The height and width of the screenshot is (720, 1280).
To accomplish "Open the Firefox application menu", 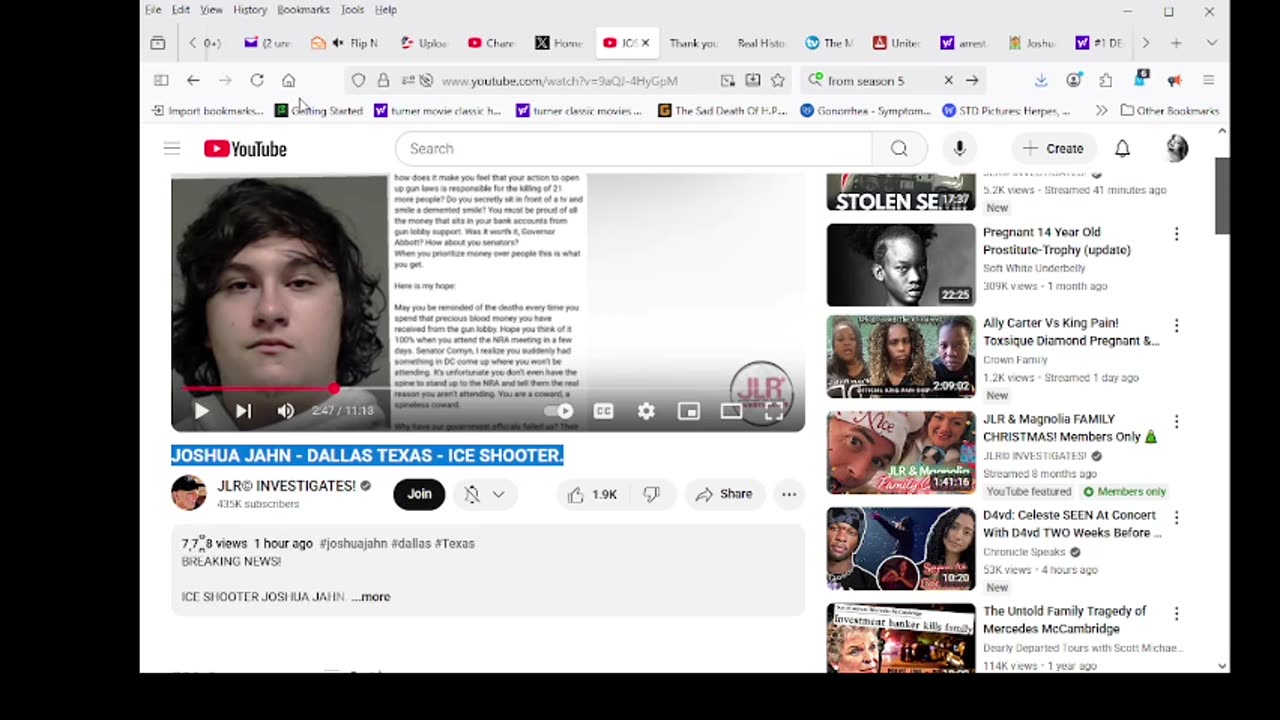I will 1208,80.
